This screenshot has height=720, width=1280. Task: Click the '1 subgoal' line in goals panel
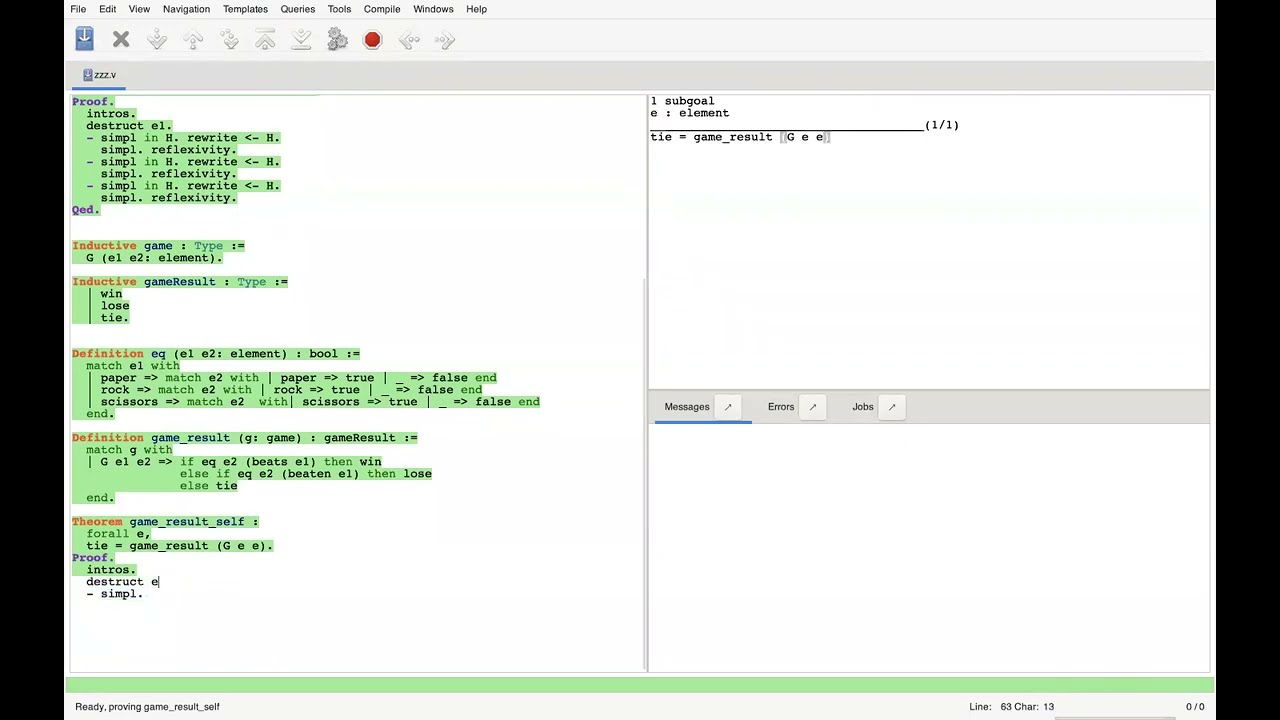[x=682, y=101]
